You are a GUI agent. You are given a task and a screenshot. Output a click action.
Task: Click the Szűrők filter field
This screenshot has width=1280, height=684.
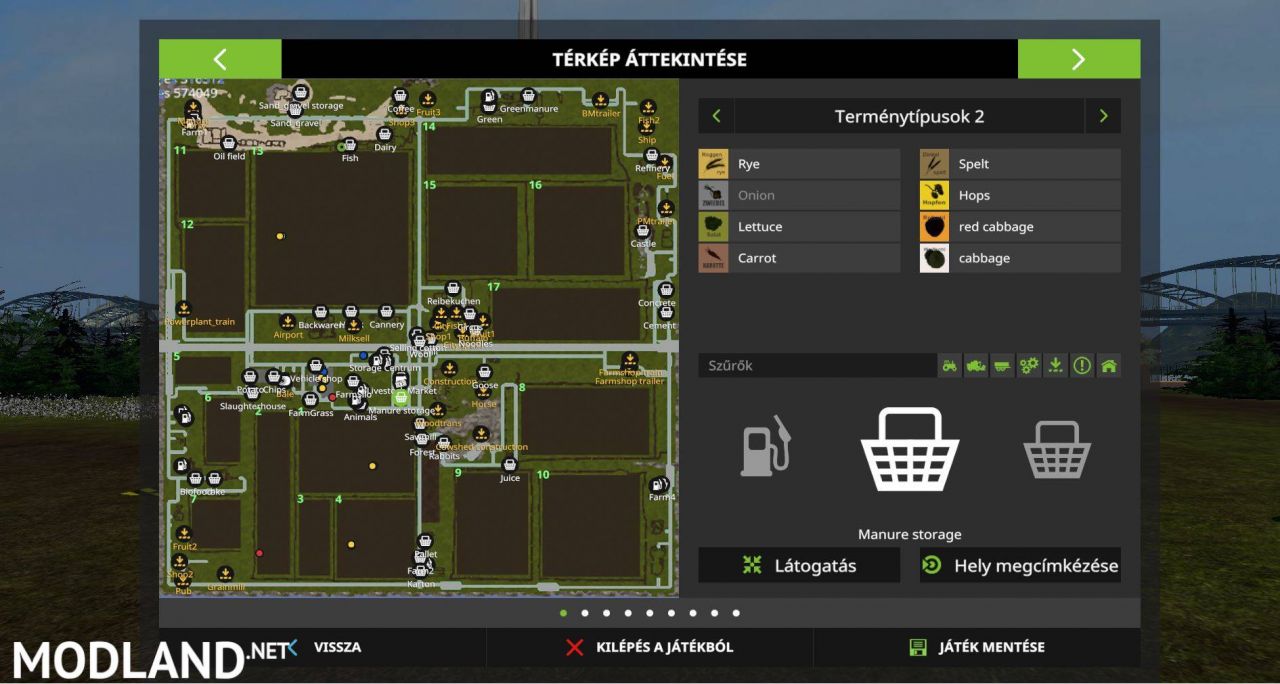point(817,366)
